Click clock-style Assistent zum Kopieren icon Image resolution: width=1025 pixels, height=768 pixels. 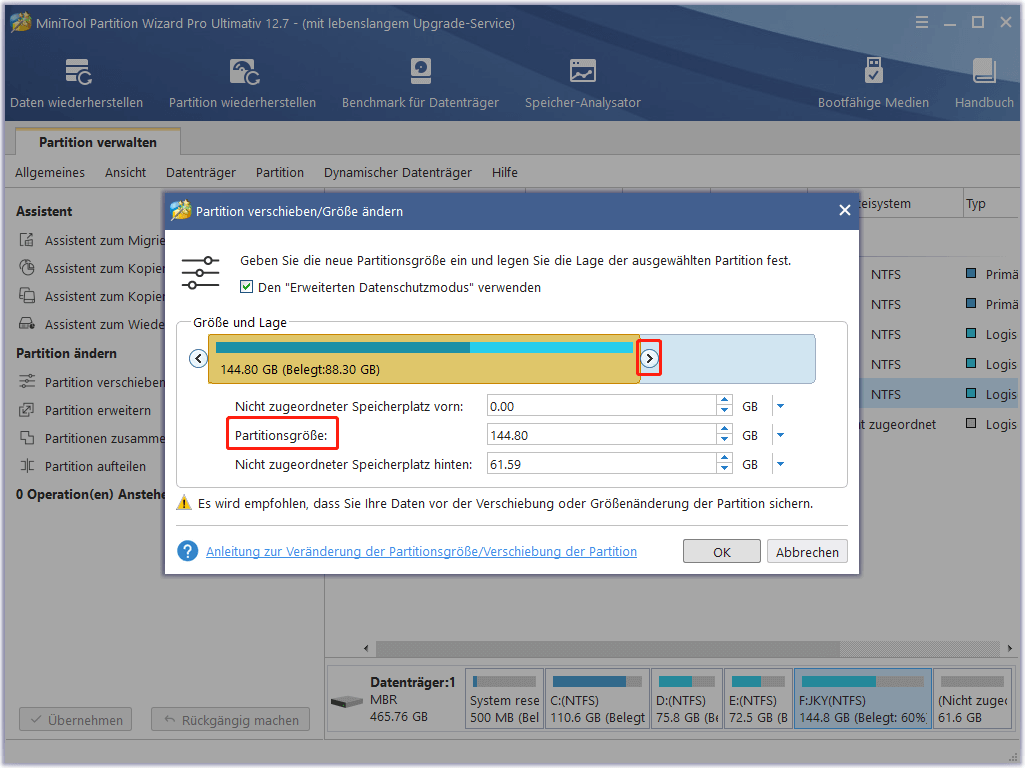click(x=27, y=268)
